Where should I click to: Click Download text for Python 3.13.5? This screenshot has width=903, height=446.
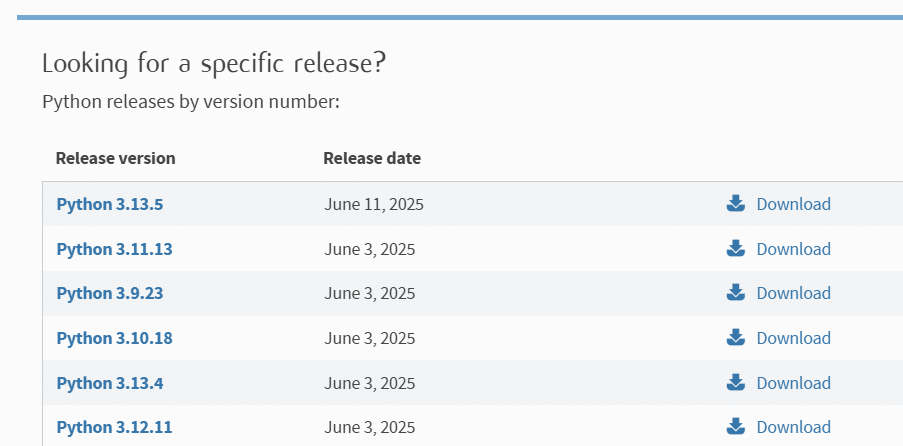coord(793,204)
